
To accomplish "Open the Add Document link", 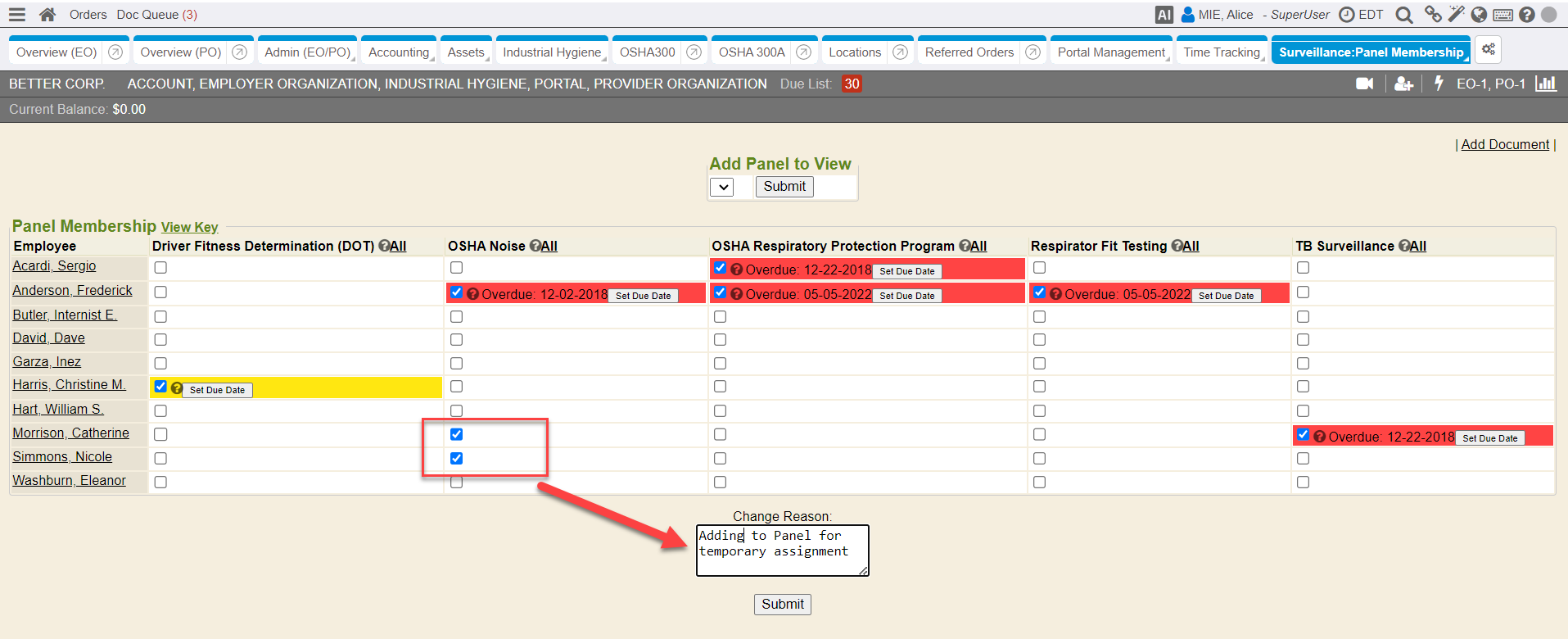I will point(1505,144).
